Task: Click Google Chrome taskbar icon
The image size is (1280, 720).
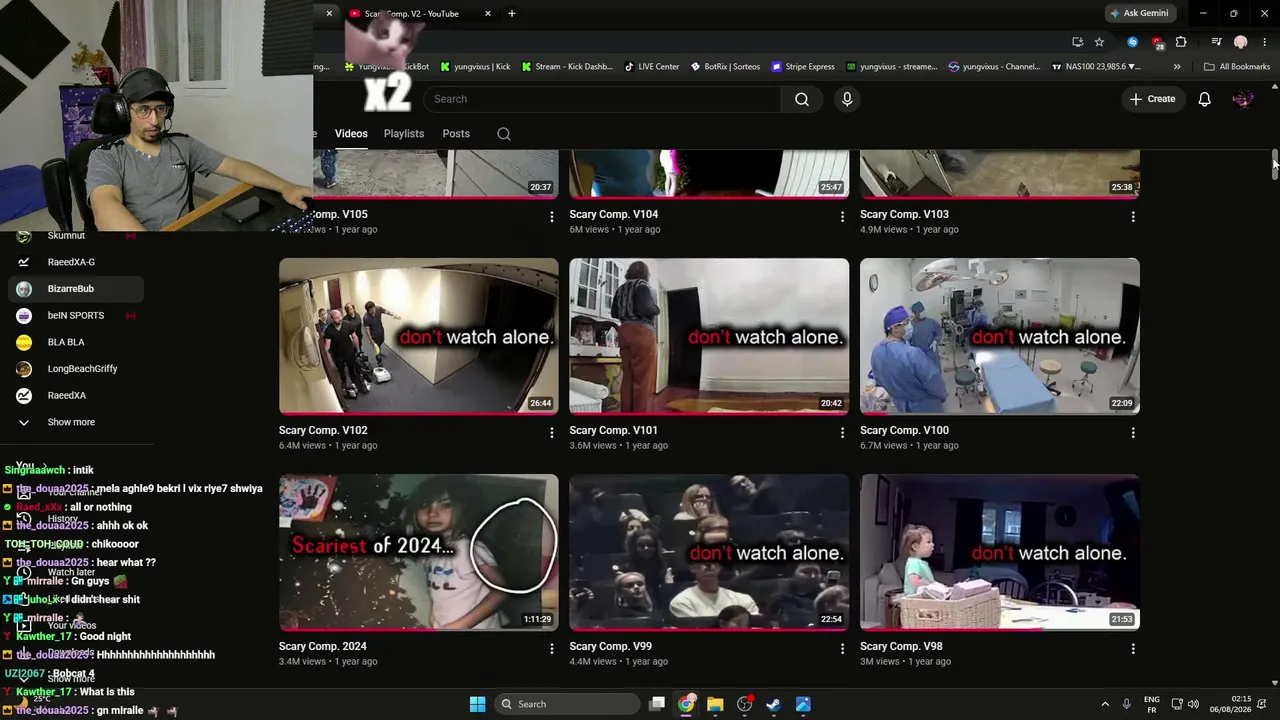Action: click(686, 704)
